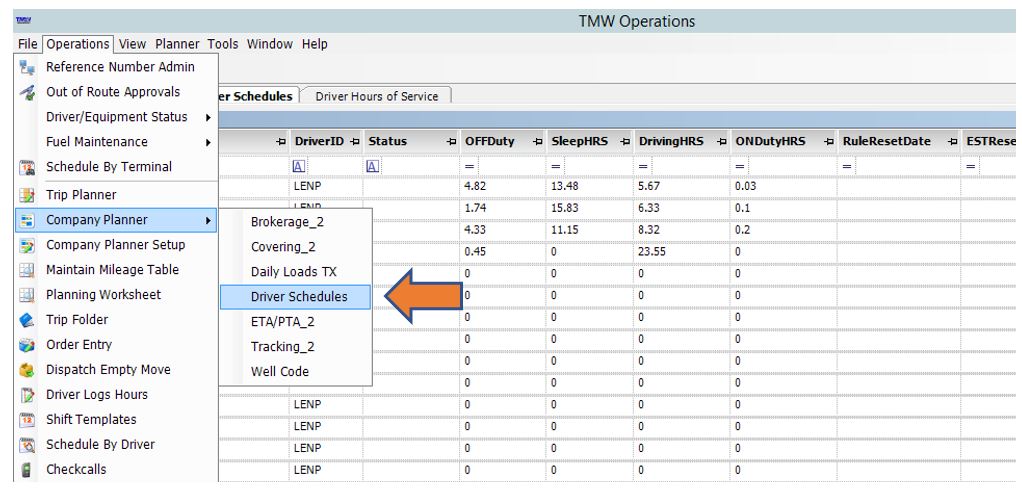The width and height of the screenshot is (1022, 490).
Task: Sort by the SleepHRS column header
Action: 579,141
